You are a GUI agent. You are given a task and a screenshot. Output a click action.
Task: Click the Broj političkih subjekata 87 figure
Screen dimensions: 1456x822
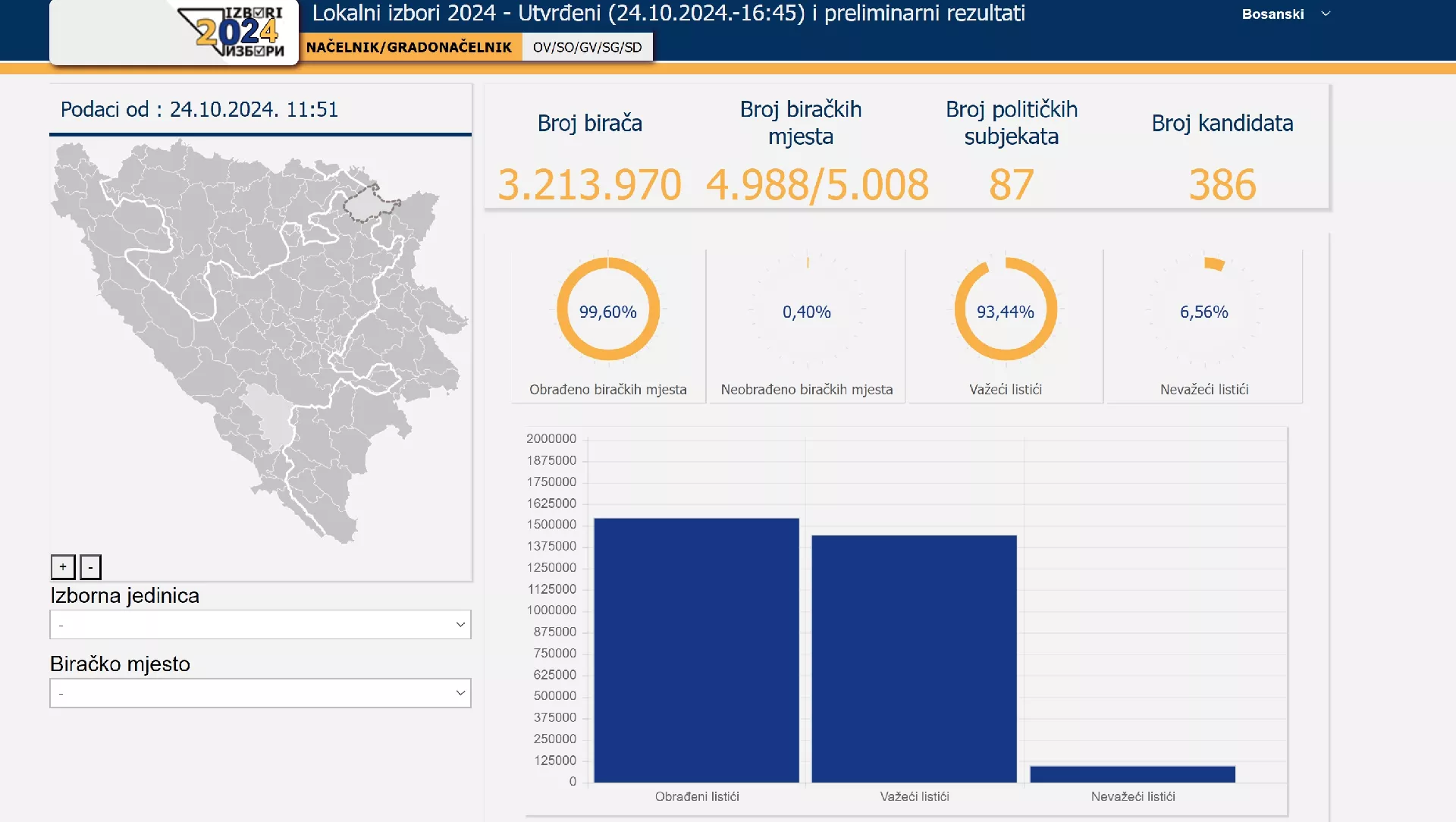tap(1011, 184)
